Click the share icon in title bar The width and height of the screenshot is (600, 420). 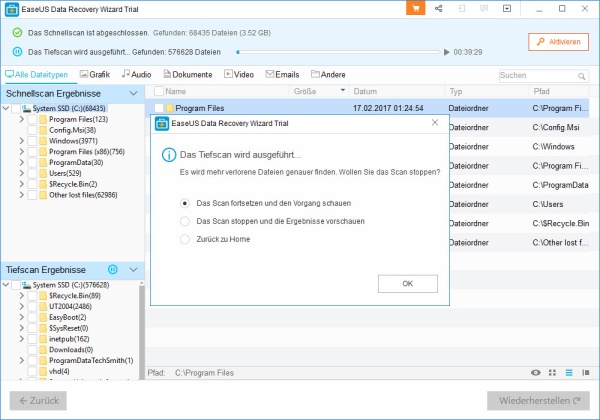[439, 8]
